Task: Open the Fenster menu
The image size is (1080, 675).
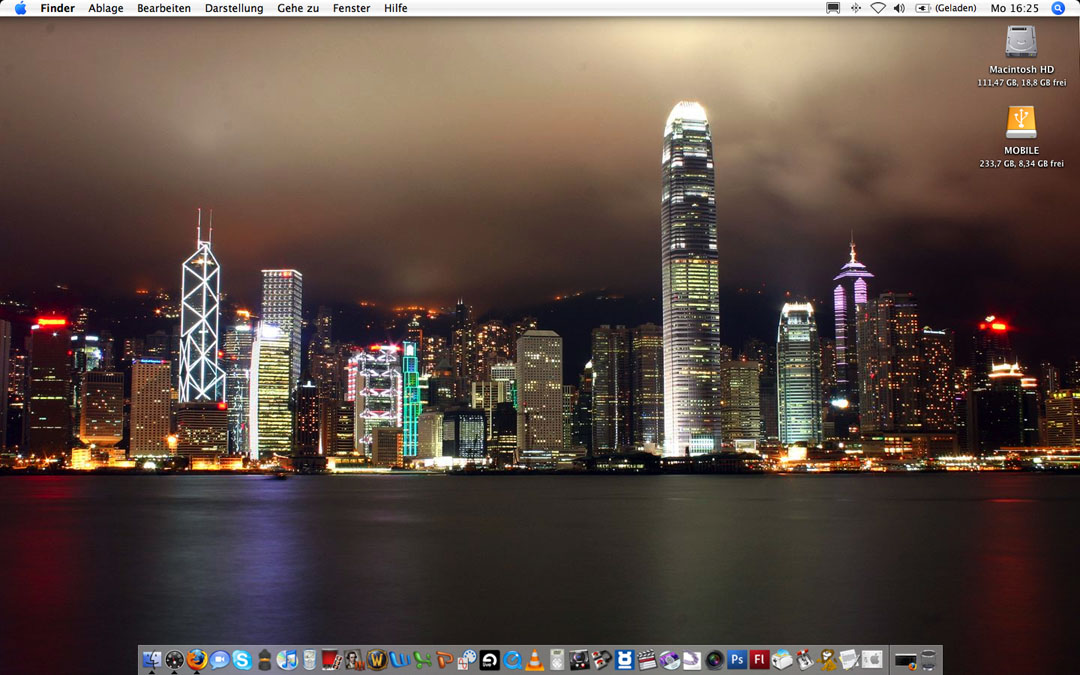Action: [x=351, y=8]
